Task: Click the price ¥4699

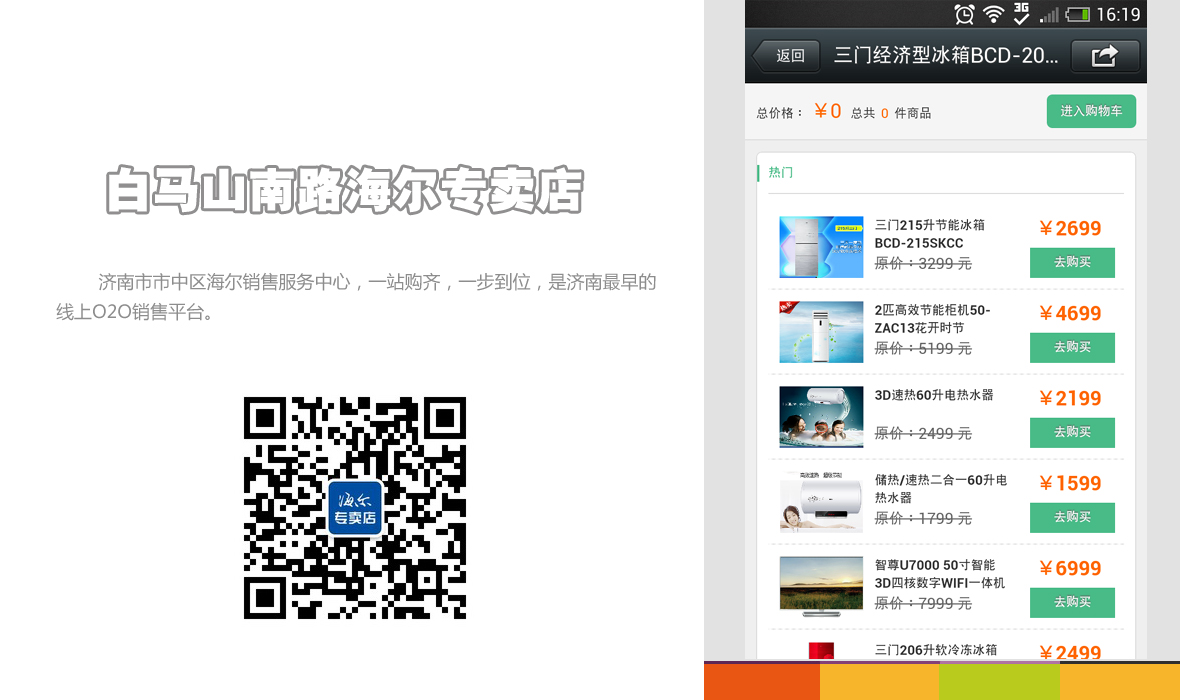Action: coord(1070,313)
